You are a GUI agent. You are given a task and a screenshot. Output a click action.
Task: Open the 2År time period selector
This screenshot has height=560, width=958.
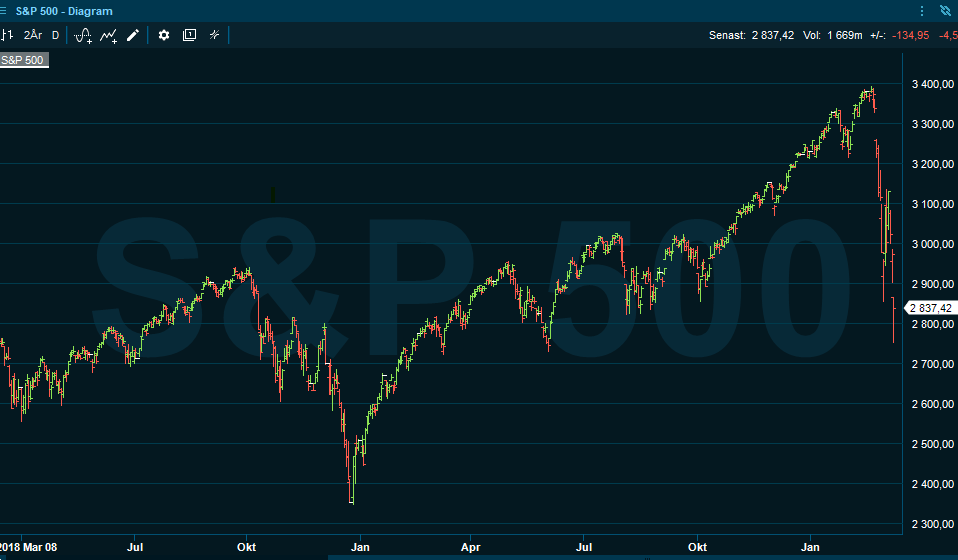click(x=33, y=35)
